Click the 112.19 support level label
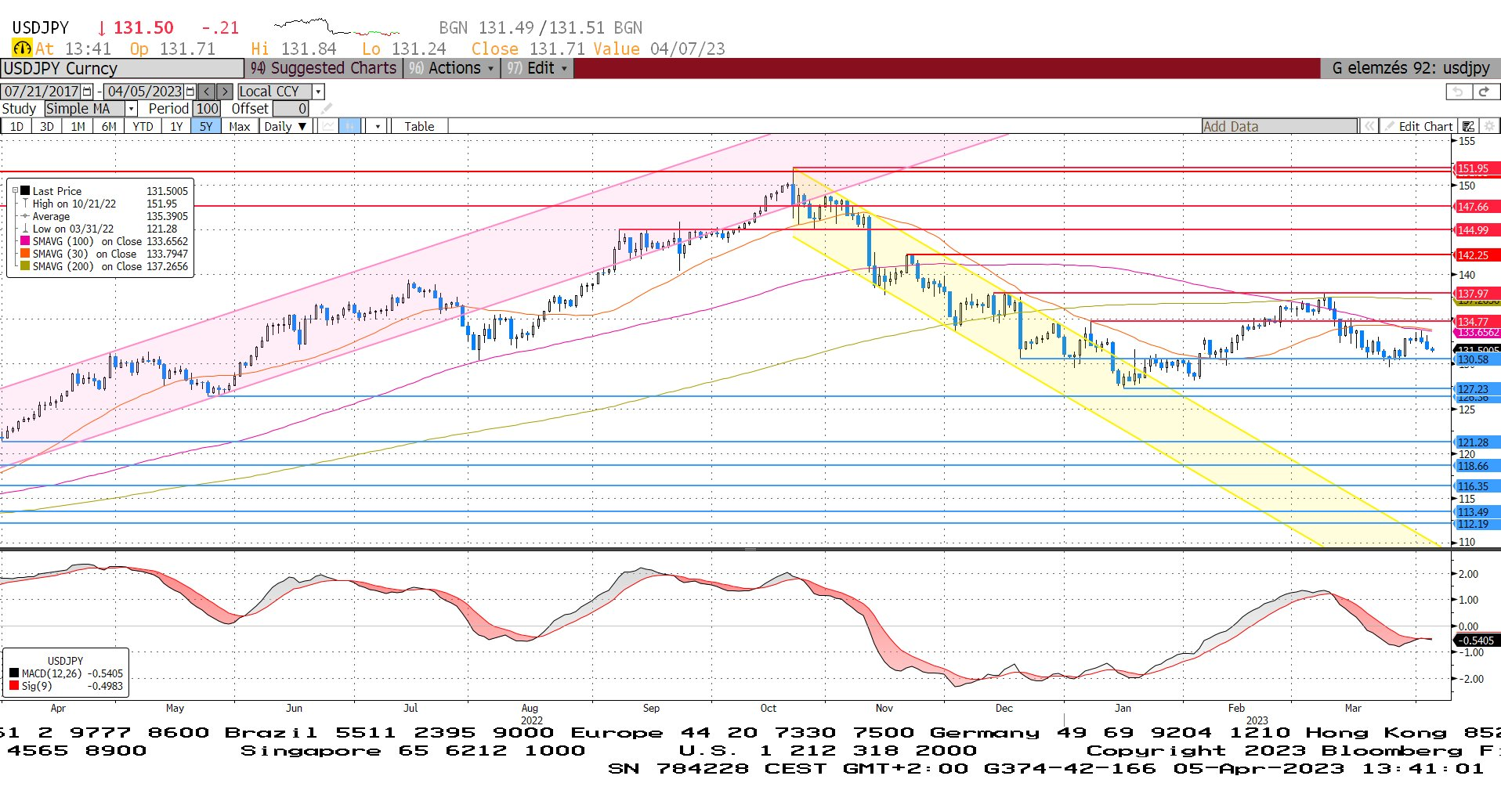 1477,524
